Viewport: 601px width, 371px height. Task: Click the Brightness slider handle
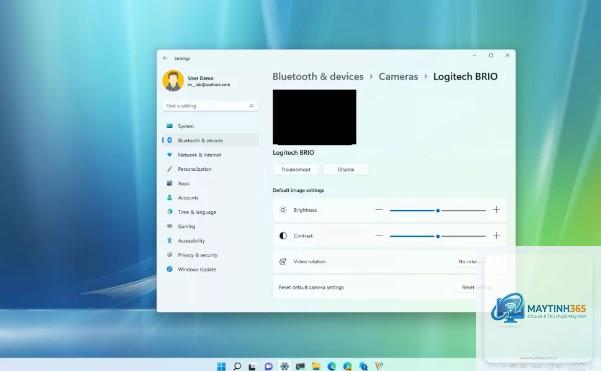click(438, 210)
